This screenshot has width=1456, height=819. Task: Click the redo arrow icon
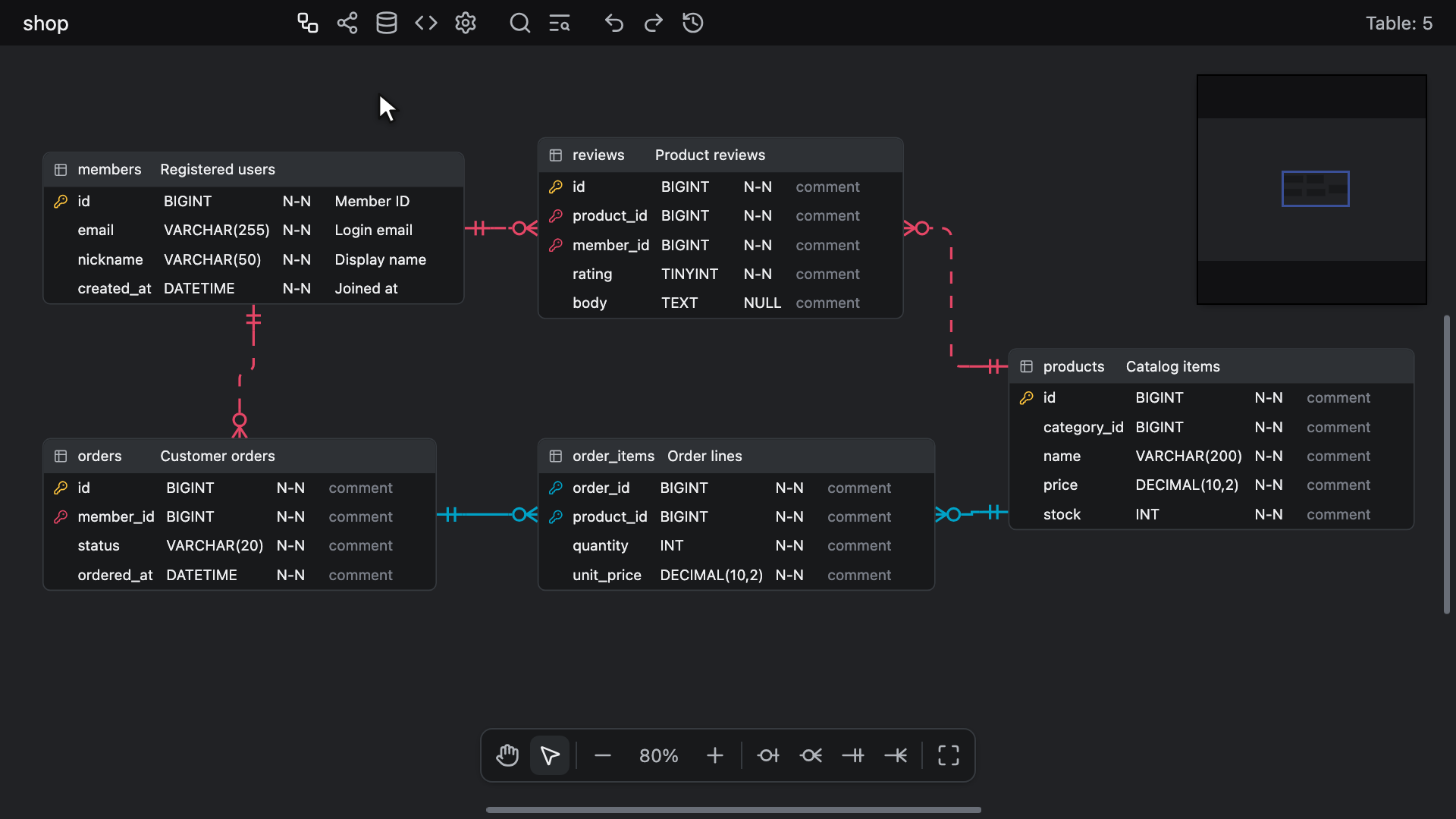coord(654,23)
